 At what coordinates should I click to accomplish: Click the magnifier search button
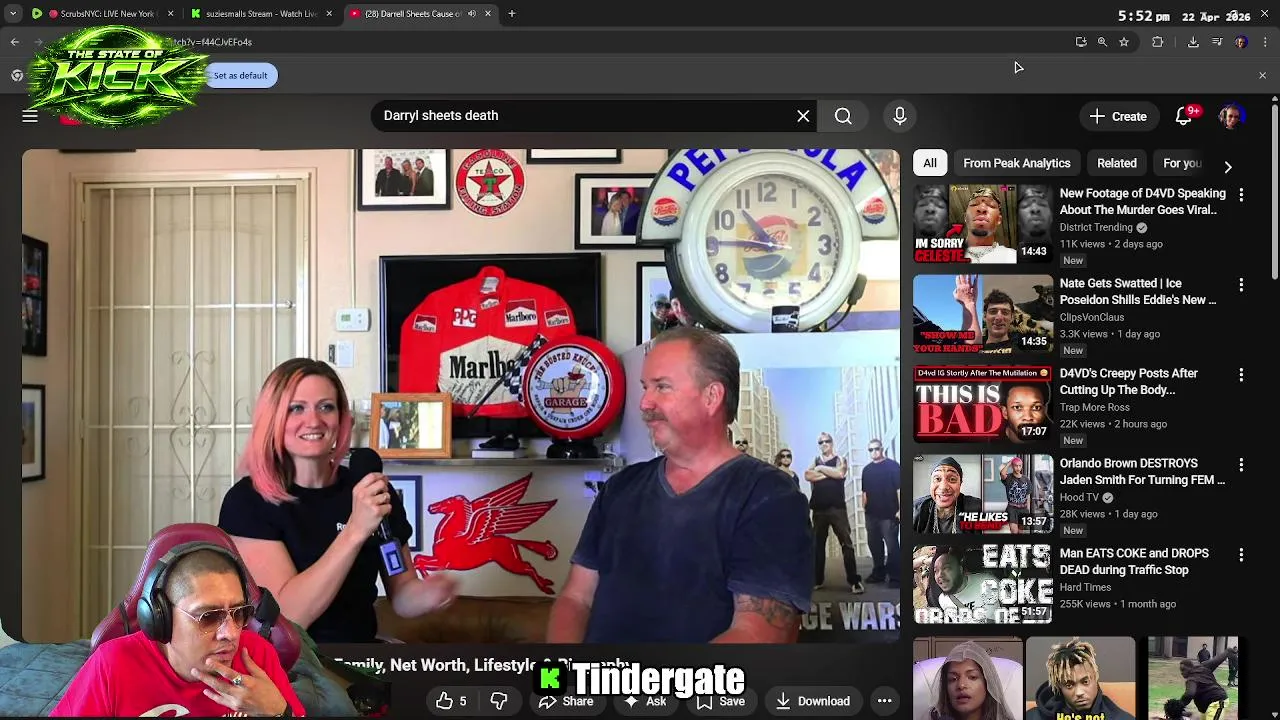click(x=843, y=116)
